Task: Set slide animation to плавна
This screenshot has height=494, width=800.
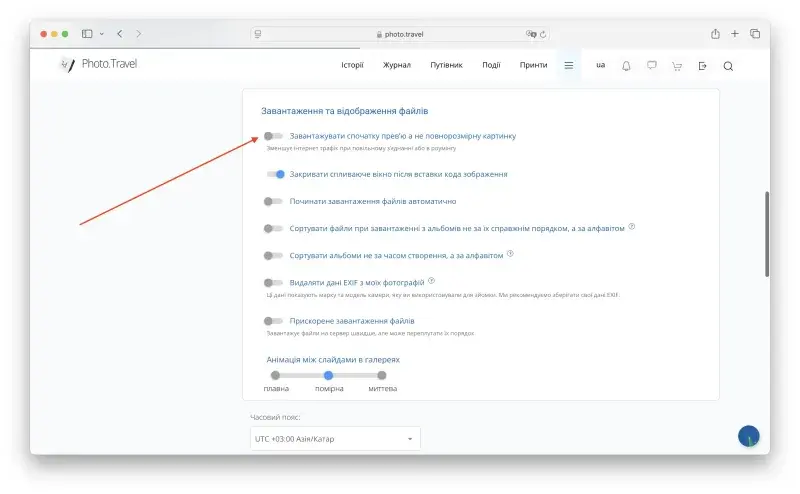Action: (x=276, y=375)
